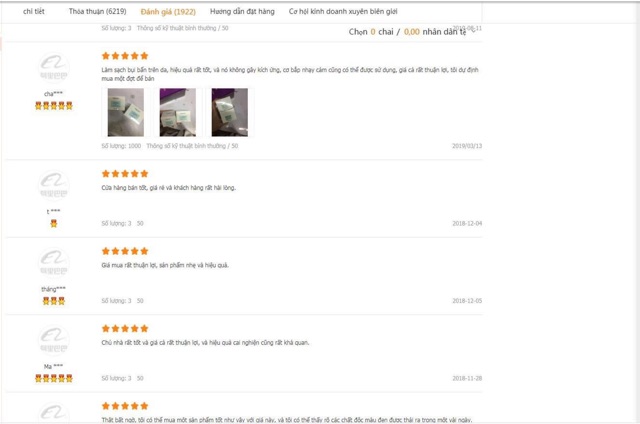Click avatar icon of reviewer t***
This screenshot has width=640, height=424.
coord(53,185)
